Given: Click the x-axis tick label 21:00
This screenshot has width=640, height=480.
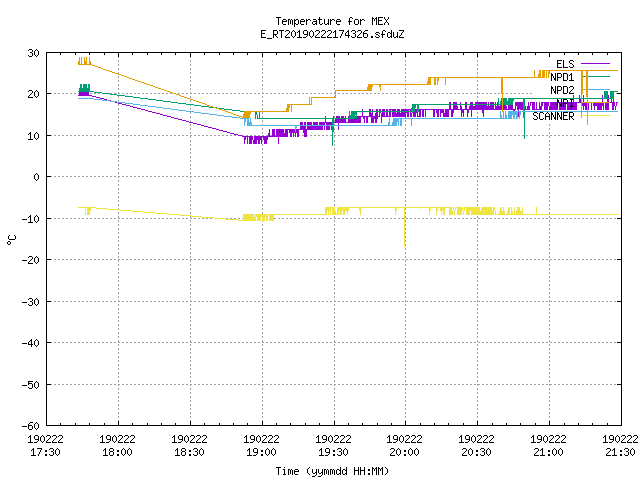Looking at the screenshot, I should point(548,452).
